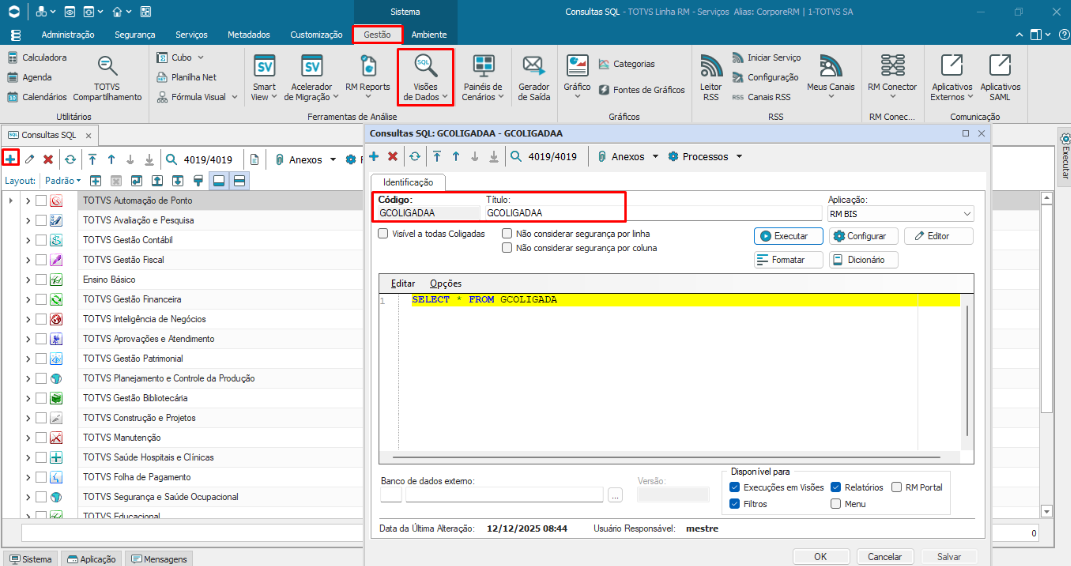1071x566 pixels.
Task: Open Visões de Dados in the ribbon
Action: (426, 76)
